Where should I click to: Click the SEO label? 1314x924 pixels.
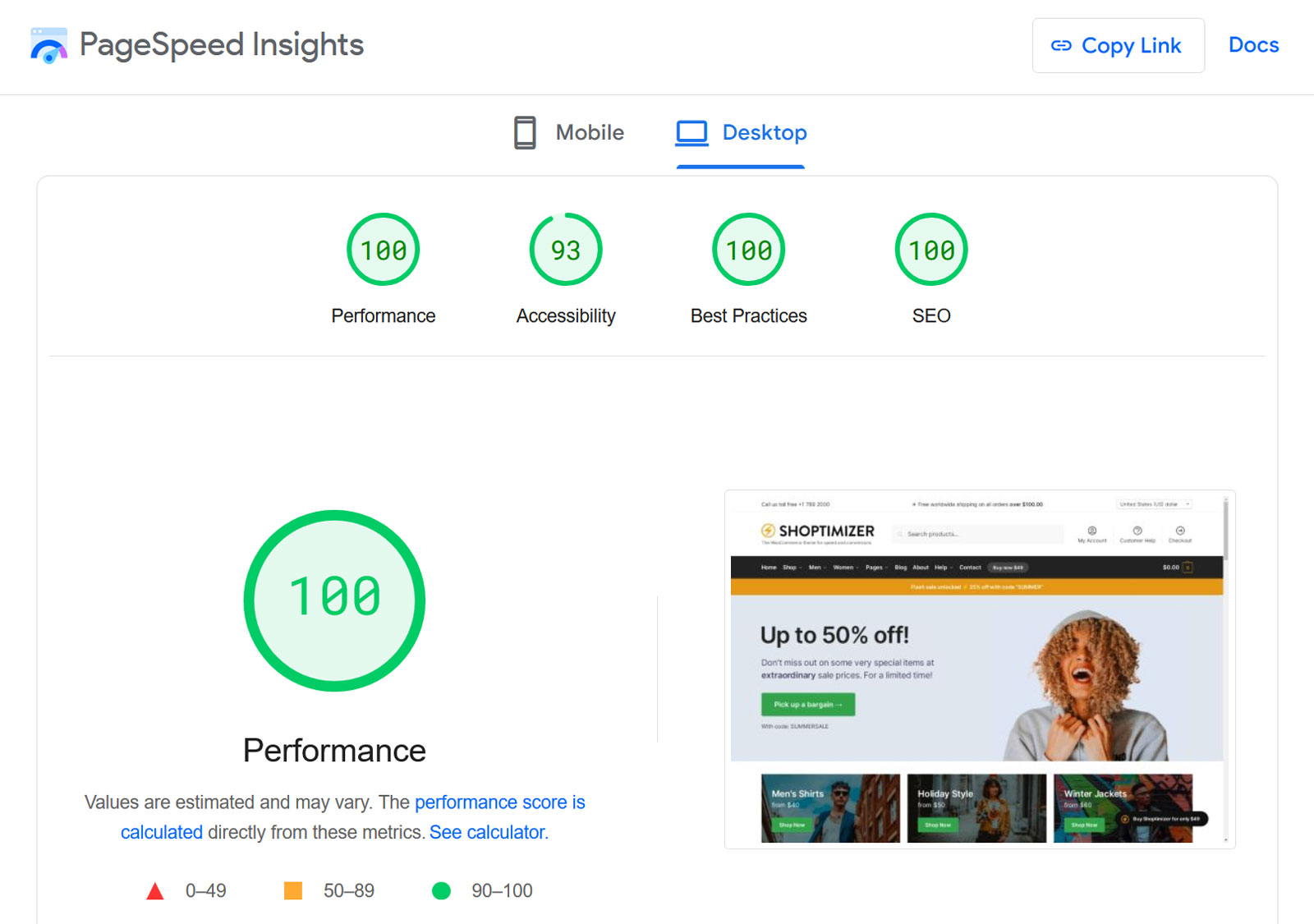coord(931,316)
